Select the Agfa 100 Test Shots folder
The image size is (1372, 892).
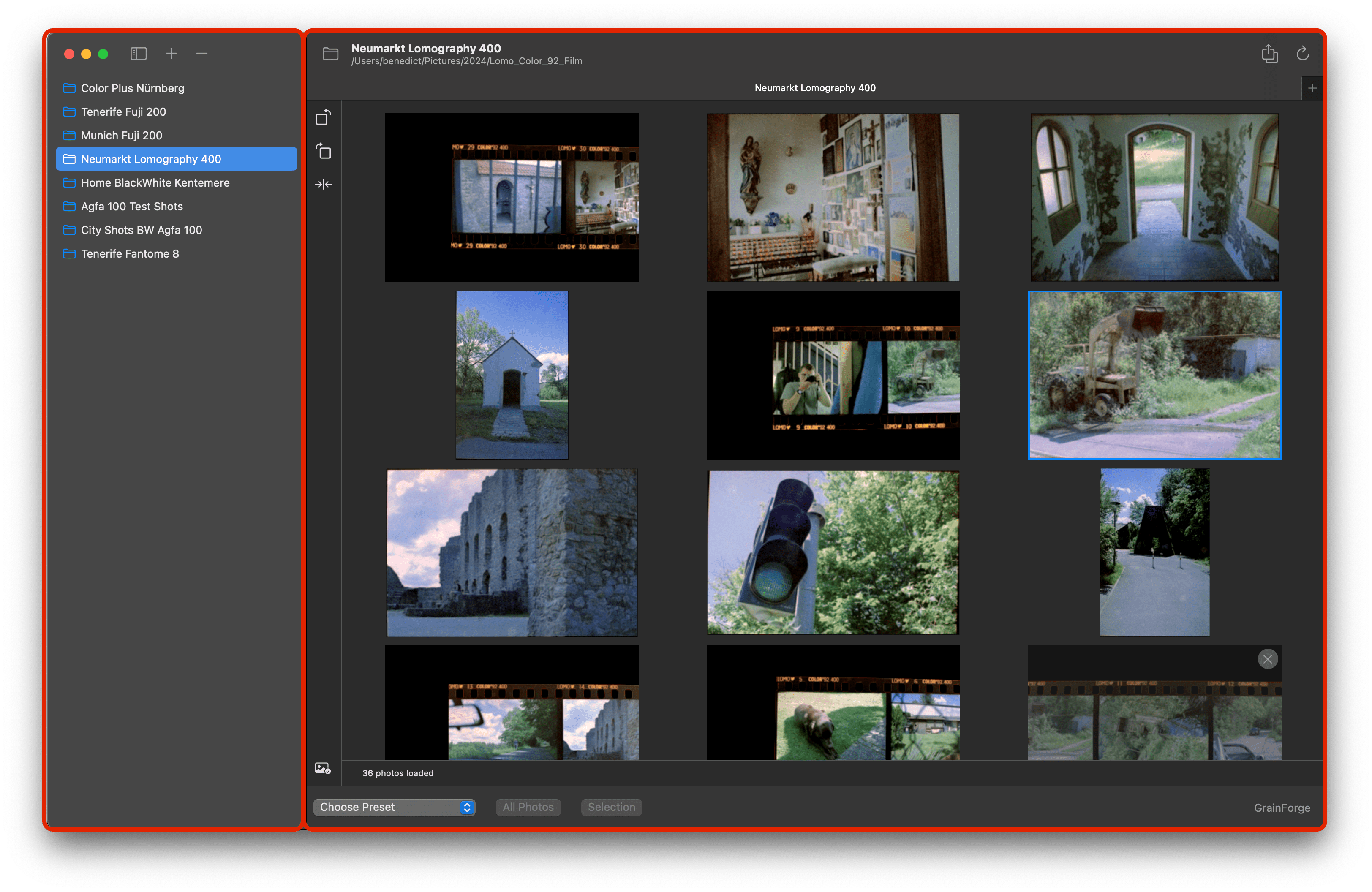[x=131, y=206]
